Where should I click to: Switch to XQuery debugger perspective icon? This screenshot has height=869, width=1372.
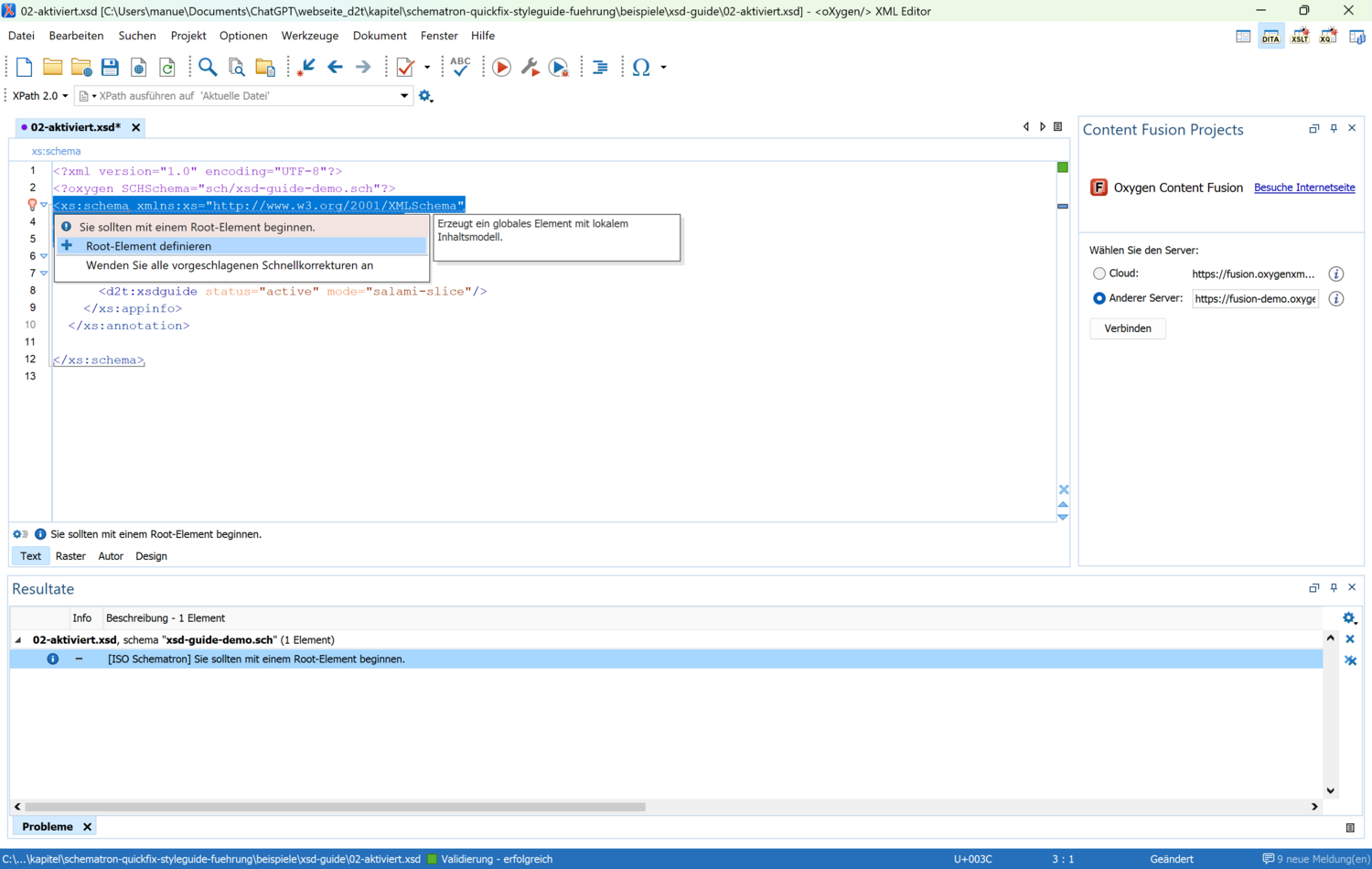[x=1328, y=37]
